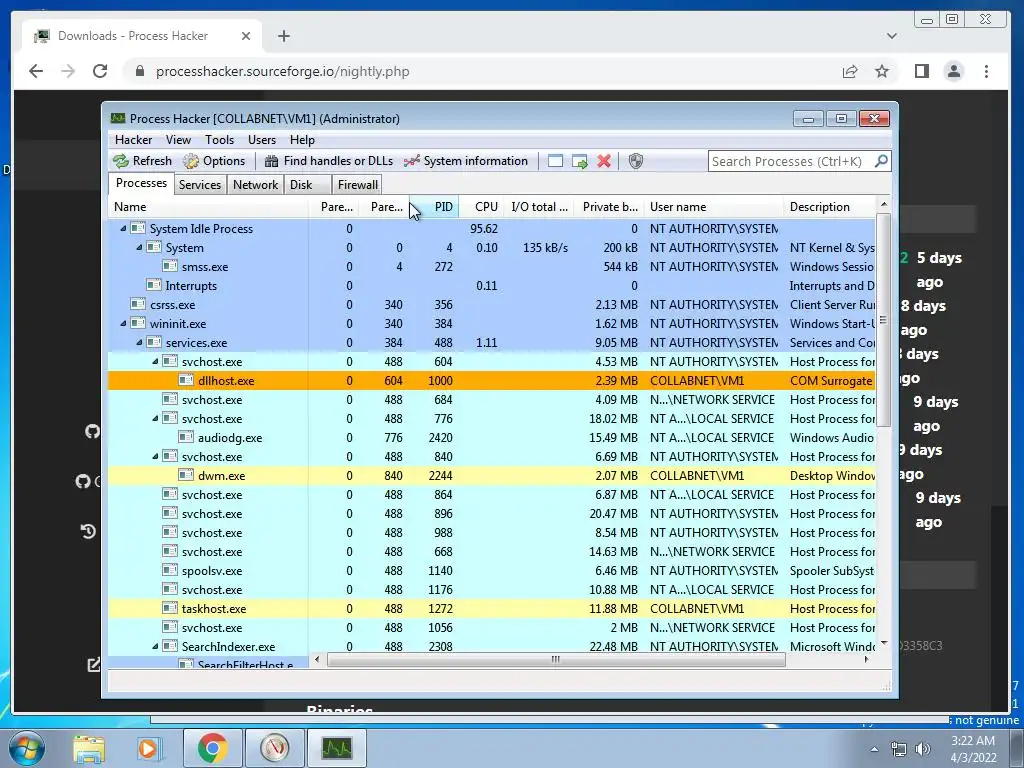The image size is (1024, 768).
Task: Select the Processes tab
Action: pos(141,184)
